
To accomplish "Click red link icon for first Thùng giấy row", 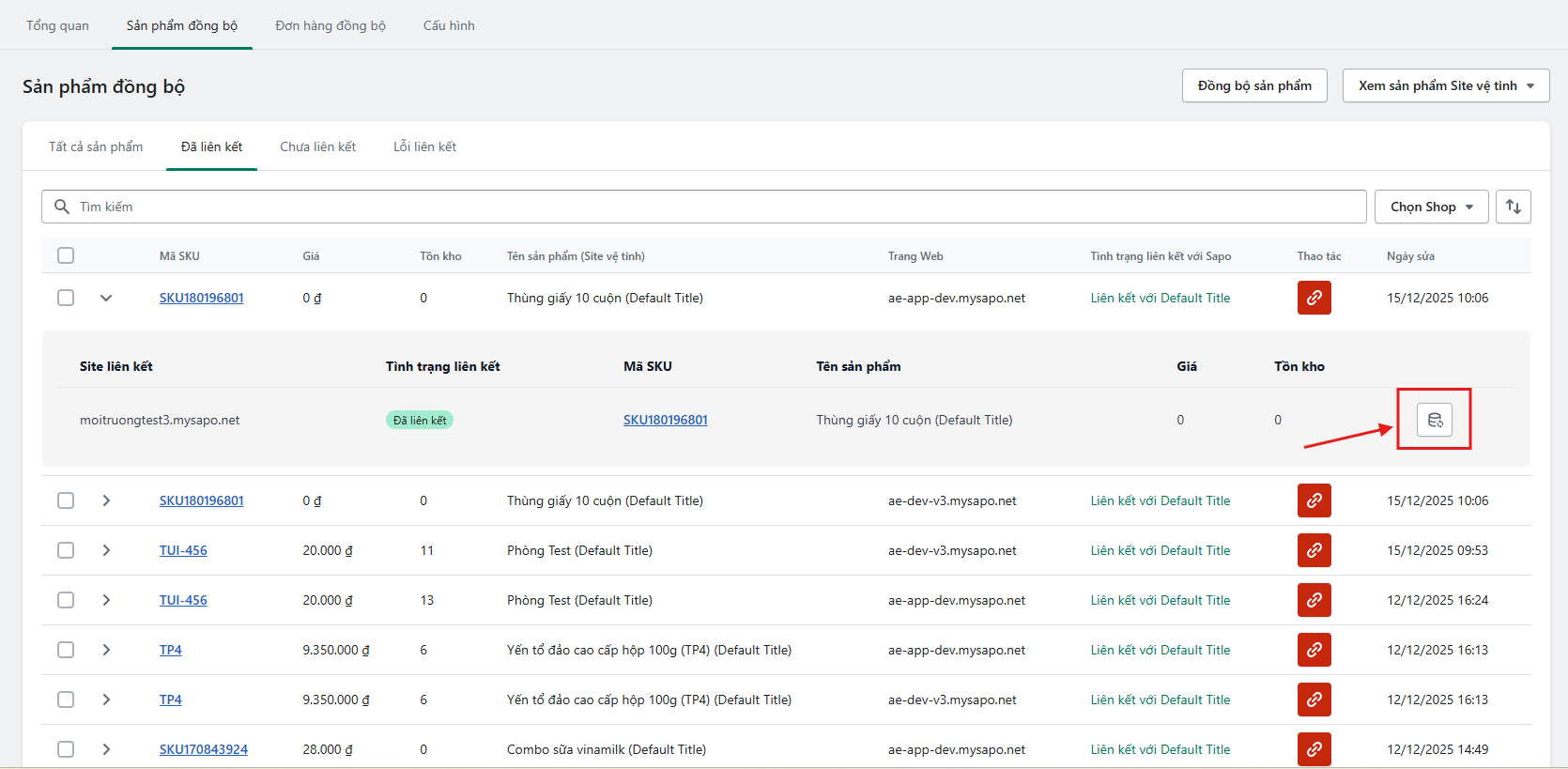I will coord(1314,298).
